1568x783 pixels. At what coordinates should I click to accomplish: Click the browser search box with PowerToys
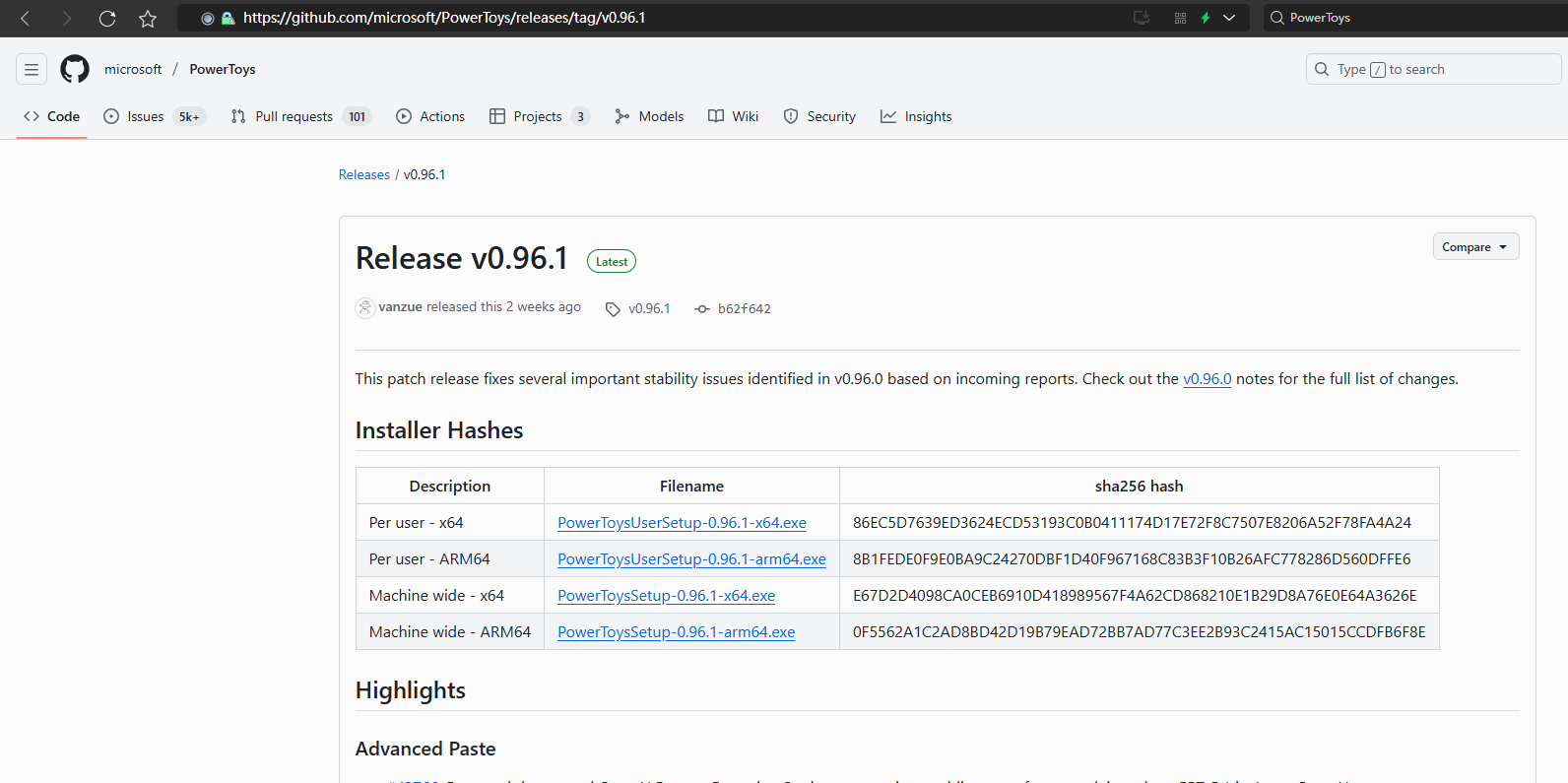[x=1414, y=18]
